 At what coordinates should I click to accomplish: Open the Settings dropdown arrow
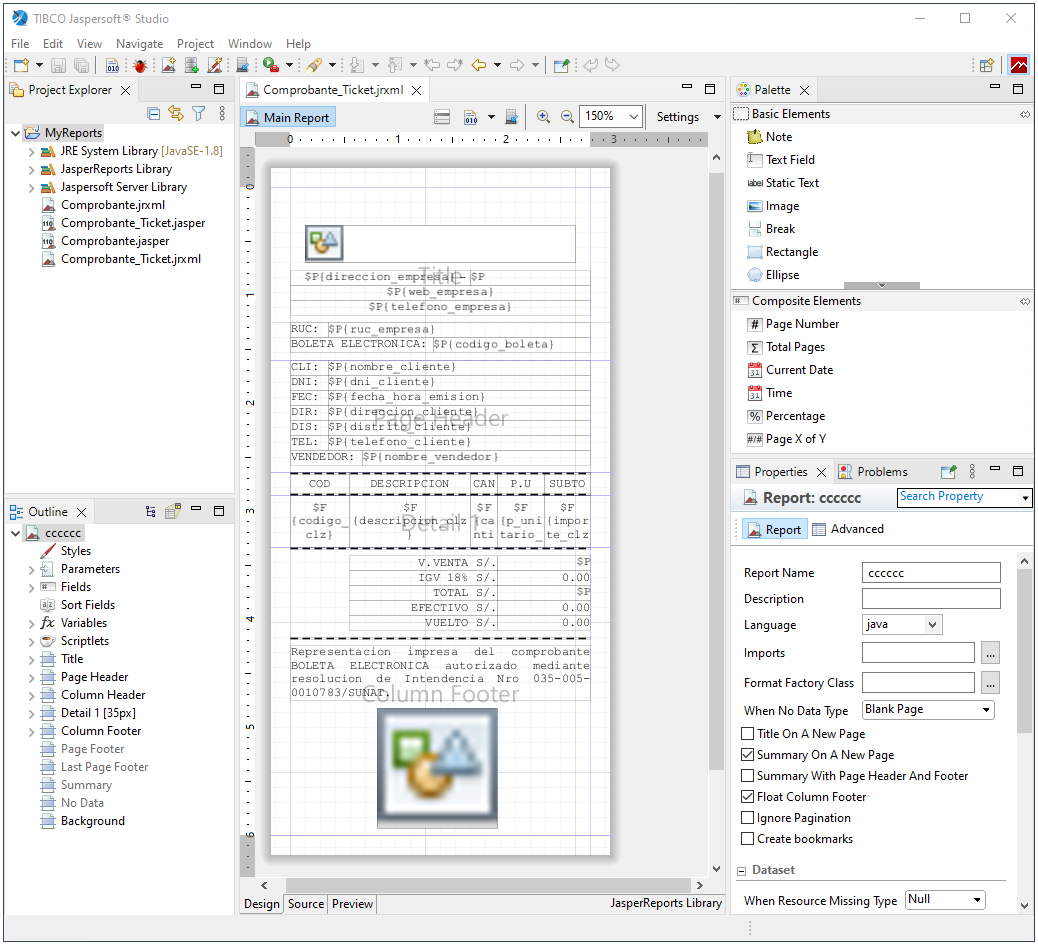717,117
